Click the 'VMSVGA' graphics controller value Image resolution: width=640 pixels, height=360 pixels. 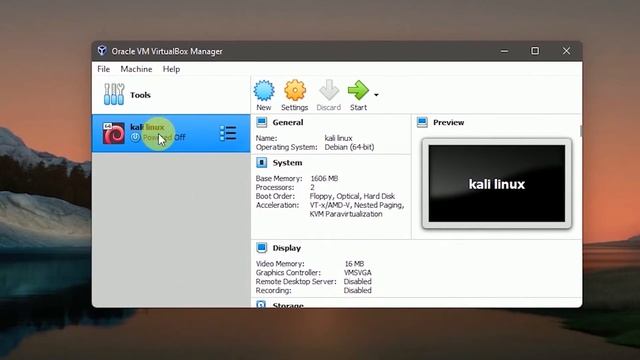pos(358,273)
